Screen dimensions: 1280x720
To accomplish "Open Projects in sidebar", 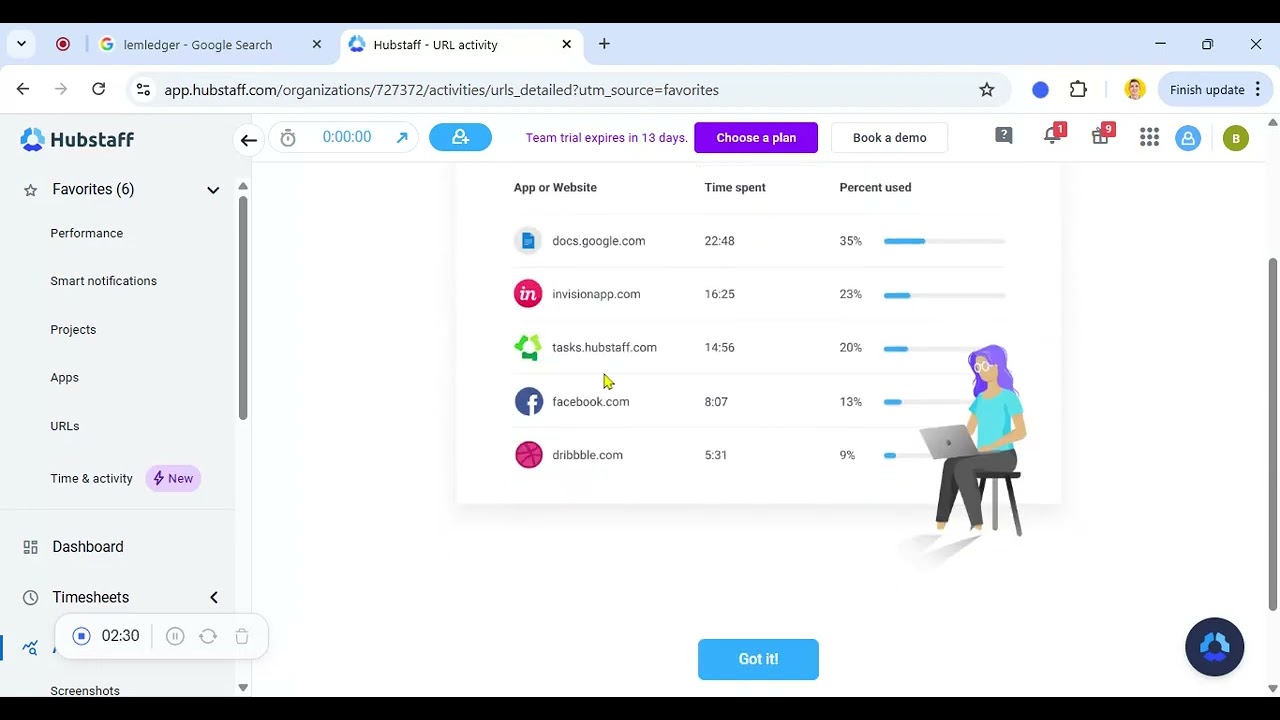I will 73,330.
